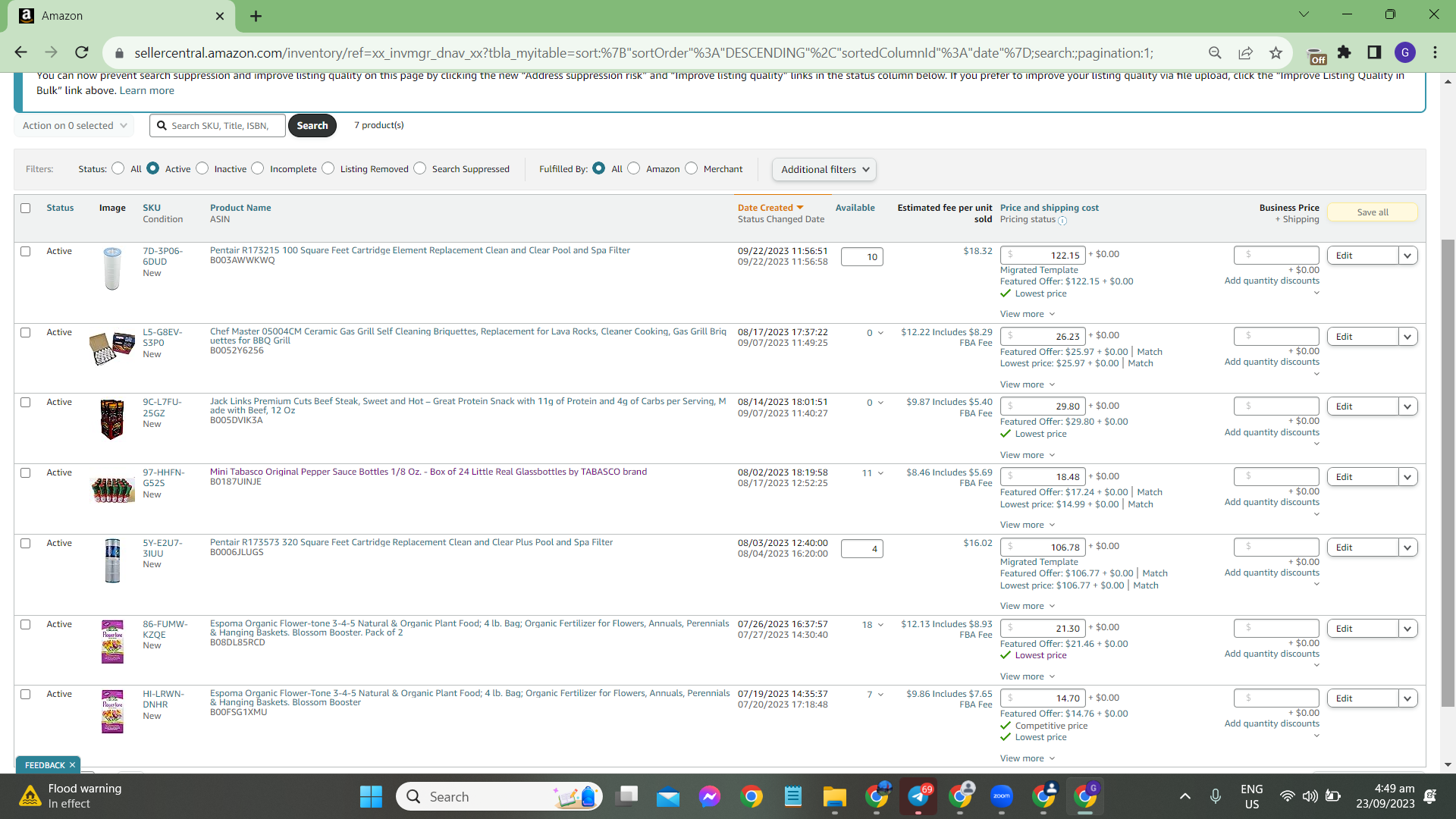Expand available quantity for Chef Master row

click(880, 333)
